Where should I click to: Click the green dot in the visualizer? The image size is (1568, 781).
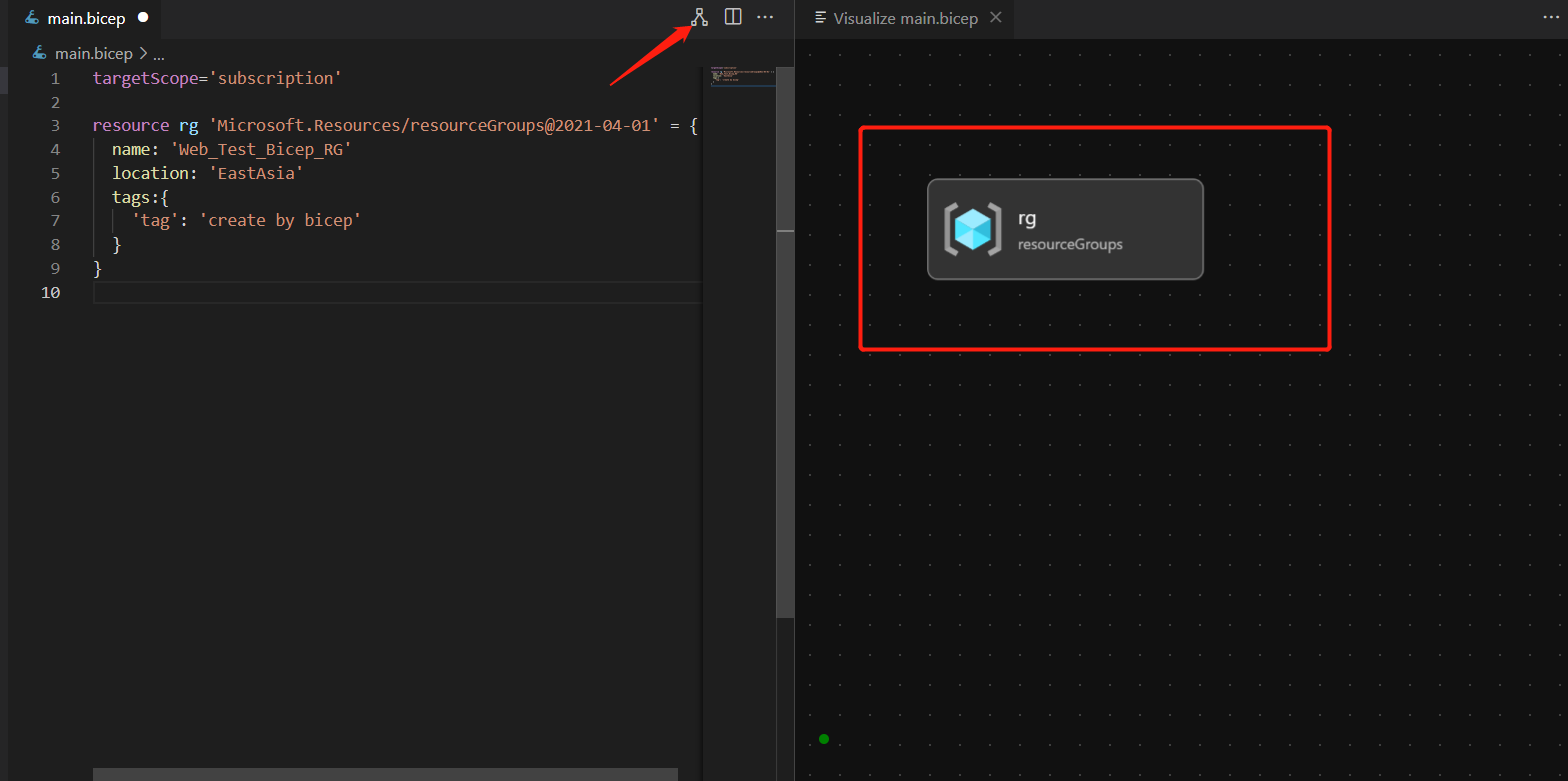click(824, 739)
